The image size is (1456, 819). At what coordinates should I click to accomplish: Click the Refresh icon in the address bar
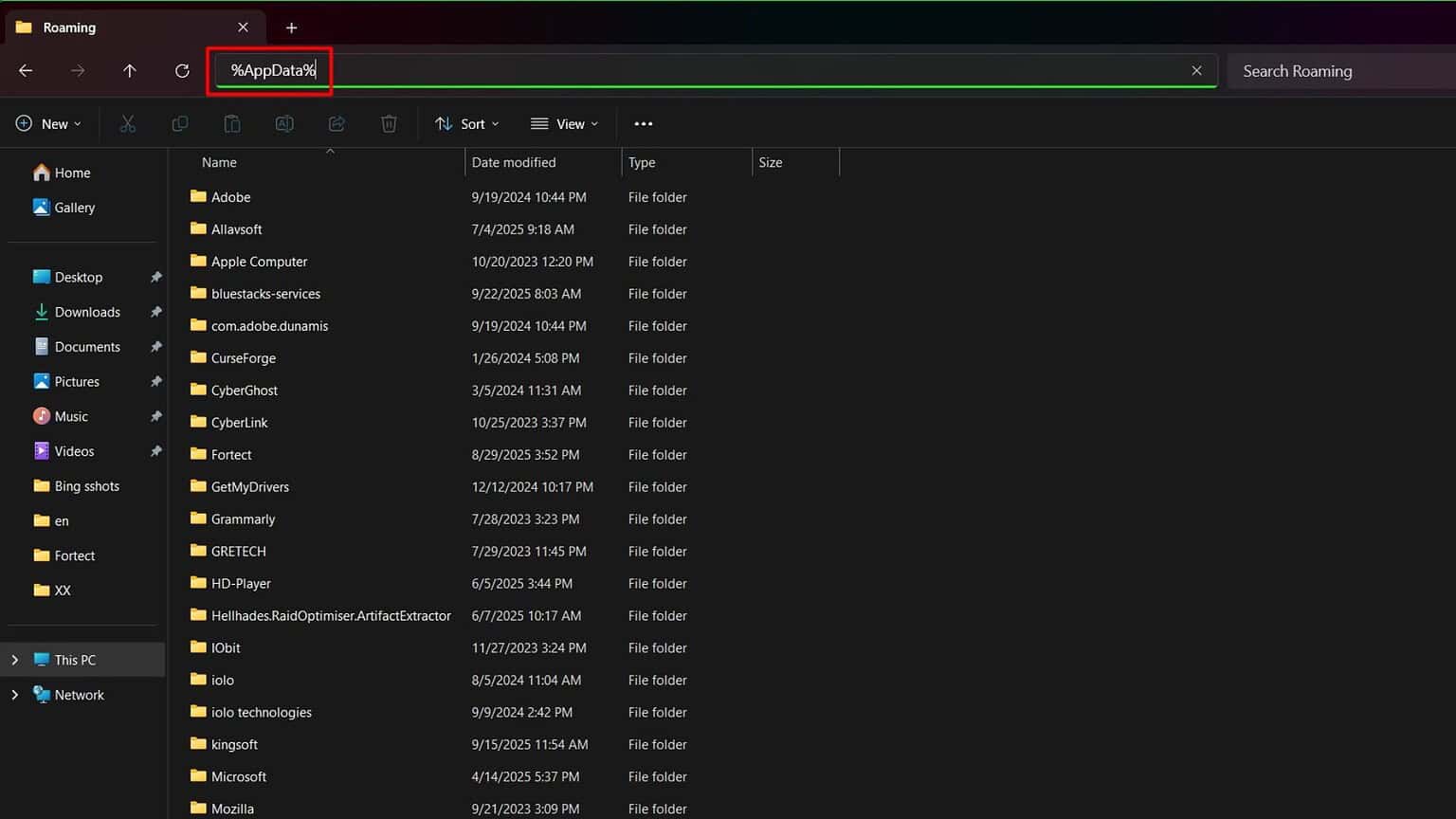(x=182, y=70)
